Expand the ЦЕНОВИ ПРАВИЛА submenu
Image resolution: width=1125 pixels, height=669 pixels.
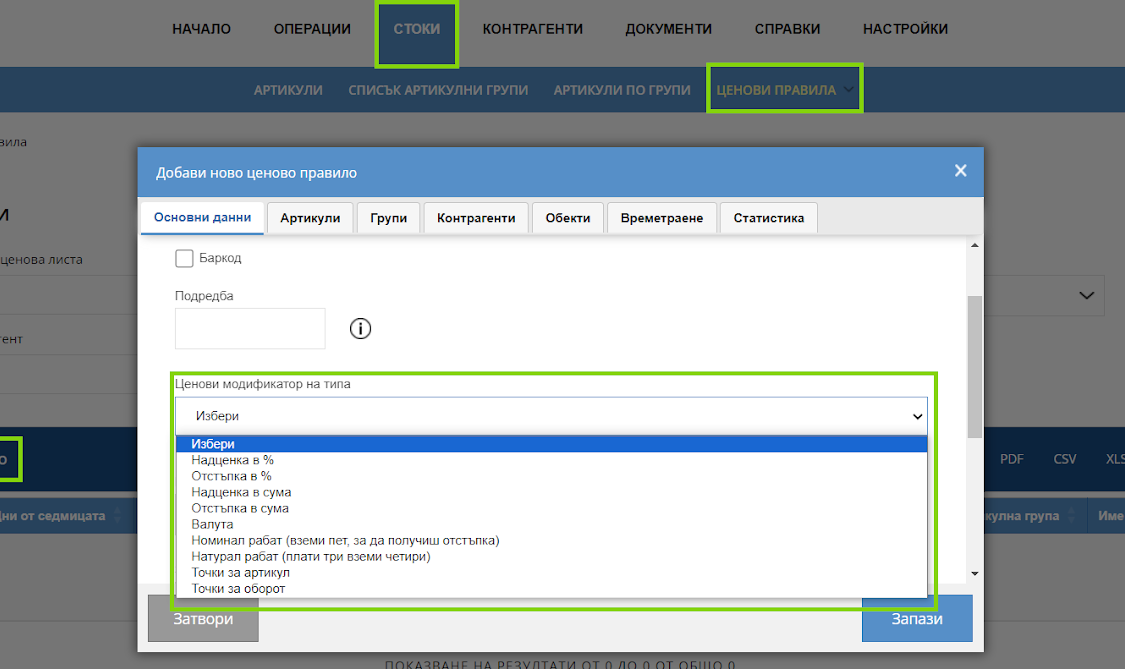point(785,90)
